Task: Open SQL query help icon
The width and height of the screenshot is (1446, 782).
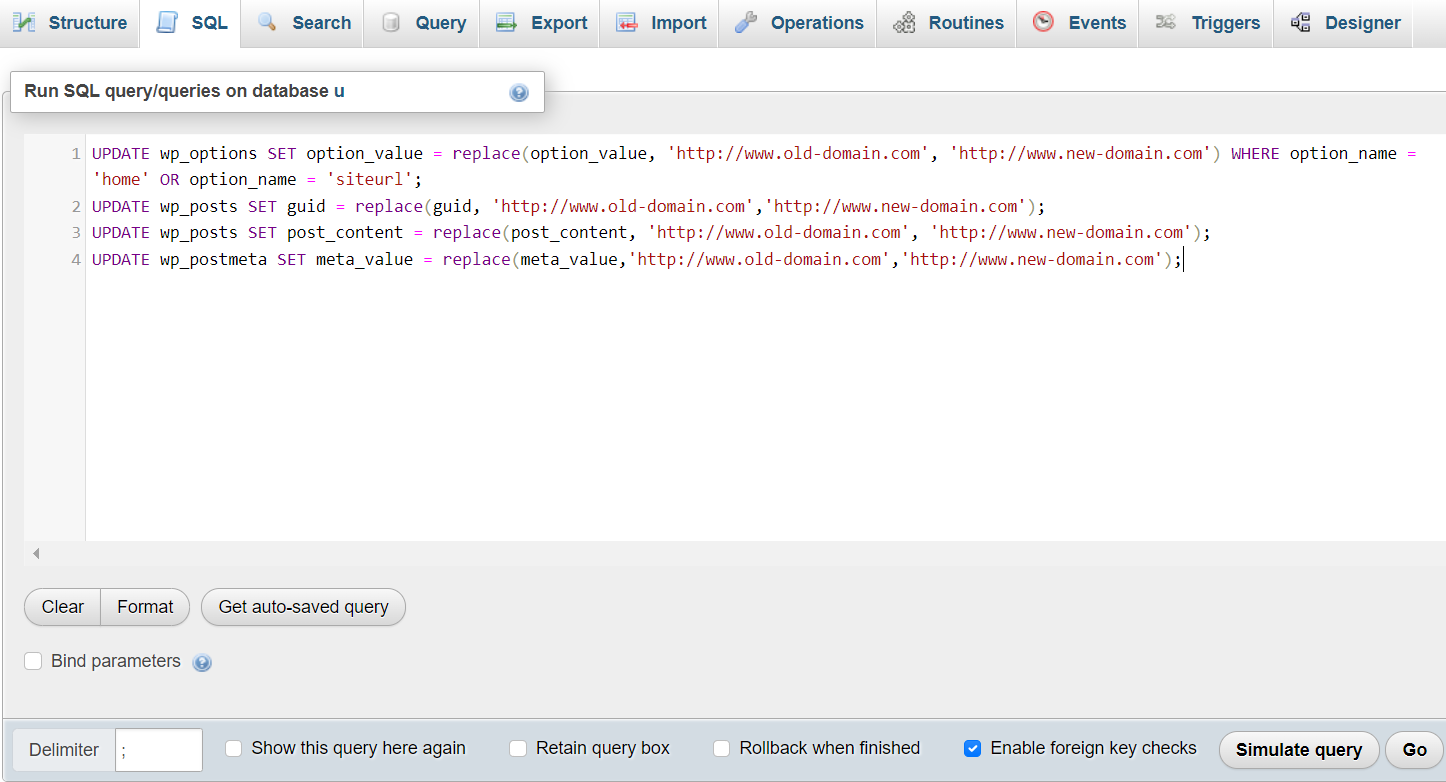Action: point(519,93)
